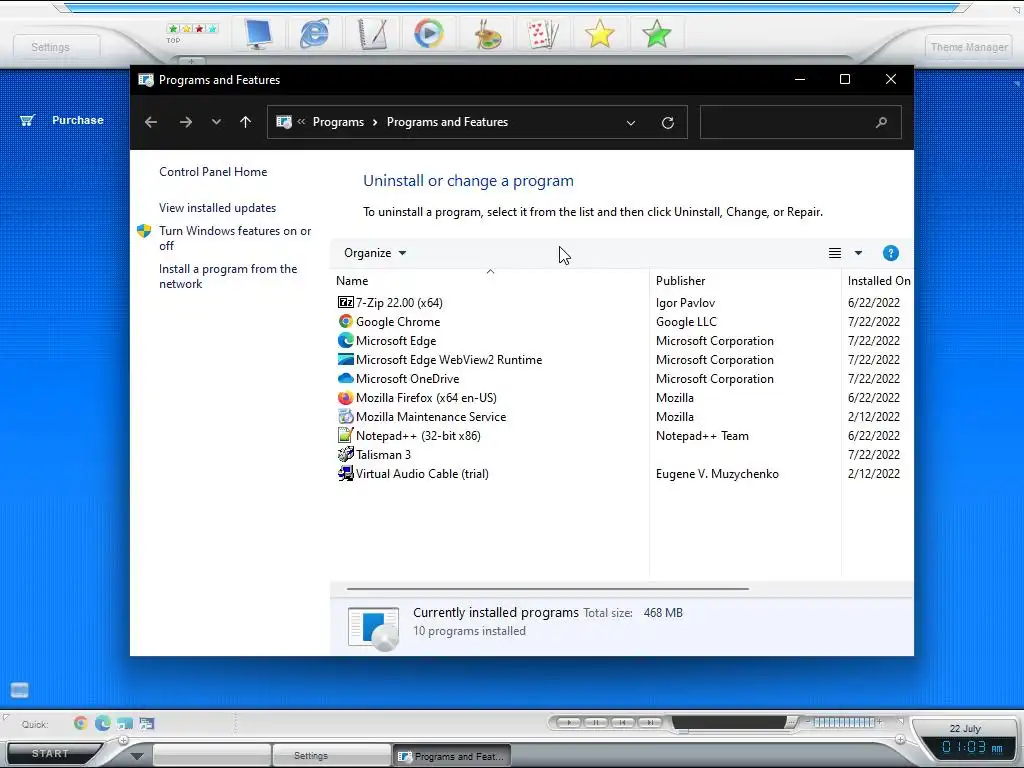The image size is (1024, 768).
Task: Click the shopping cart Purchase icon
Action: [x=27, y=120]
